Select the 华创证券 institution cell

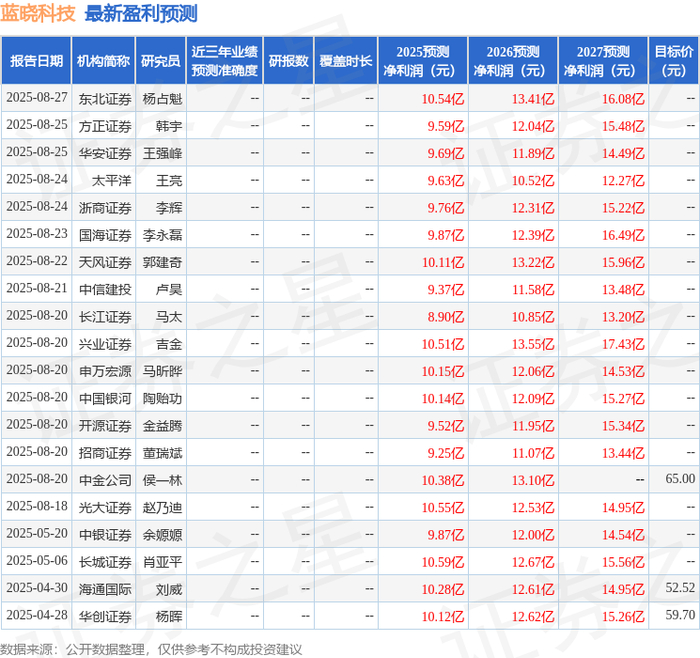tap(105, 616)
